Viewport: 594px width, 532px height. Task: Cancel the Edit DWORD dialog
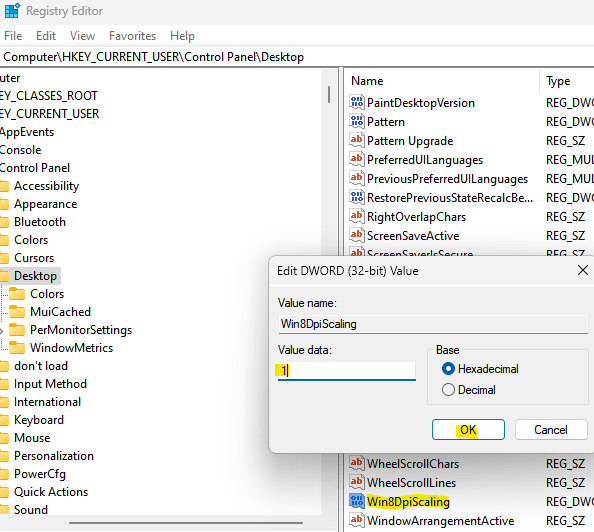(551, 429)
